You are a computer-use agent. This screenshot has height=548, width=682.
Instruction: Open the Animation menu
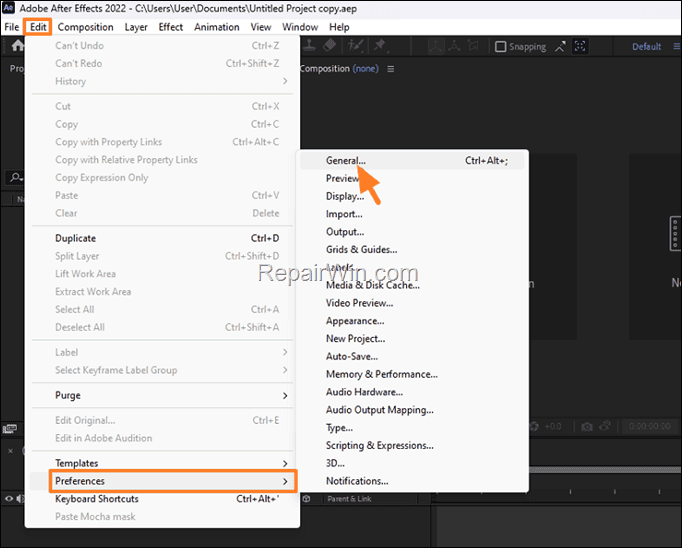[x=217, y=27]
